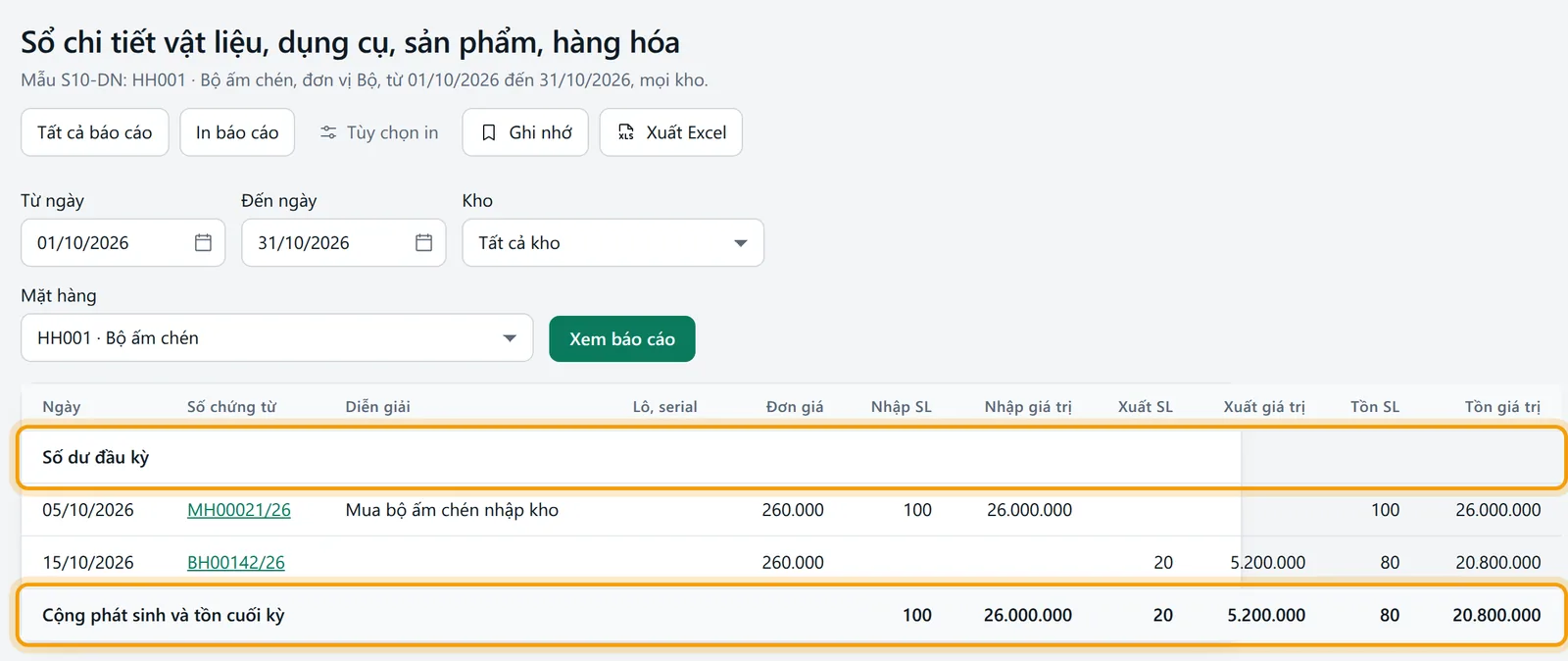This screenshot has width=1568, height=661.
Task: Print with In báo cáo button
Action: pos(237,132)
